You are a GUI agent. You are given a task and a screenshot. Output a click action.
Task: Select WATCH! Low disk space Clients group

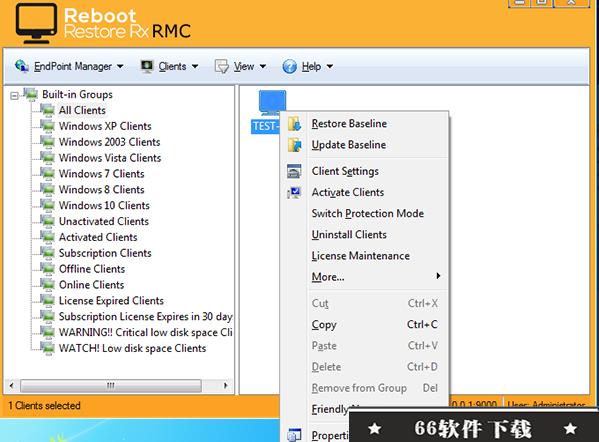[x=133, y=348]
